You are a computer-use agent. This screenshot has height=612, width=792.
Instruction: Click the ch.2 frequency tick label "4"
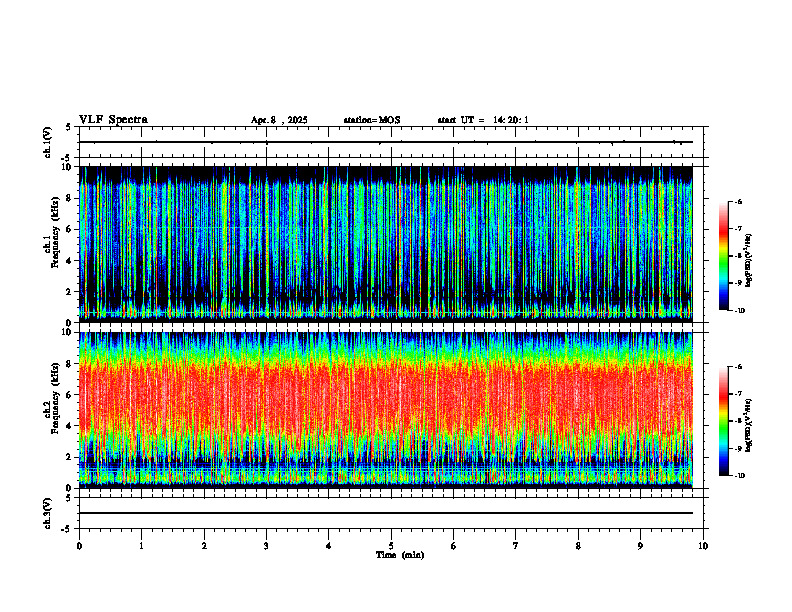point(71,426)
